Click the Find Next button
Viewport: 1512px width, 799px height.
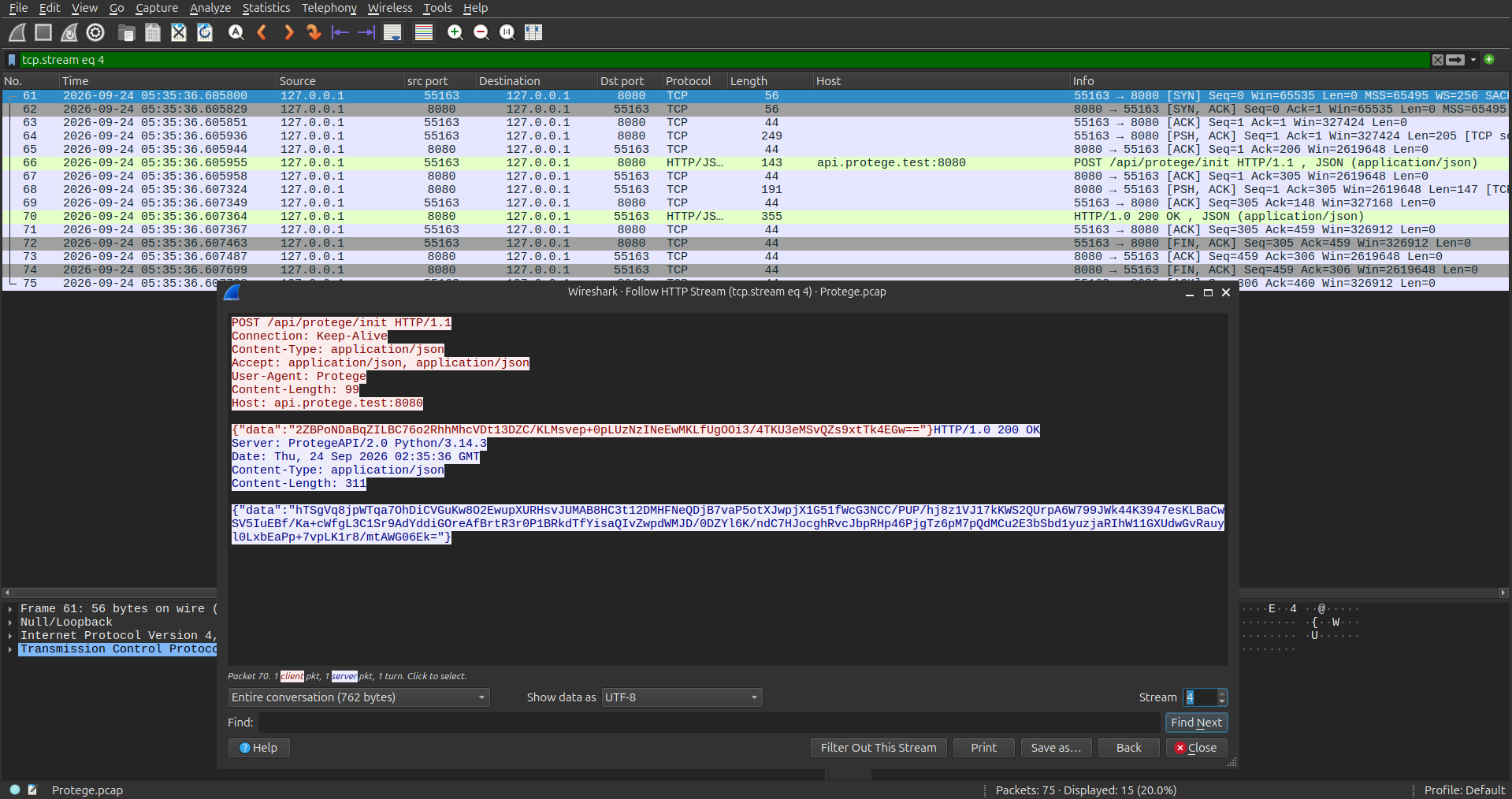[x=1196, y=723]
